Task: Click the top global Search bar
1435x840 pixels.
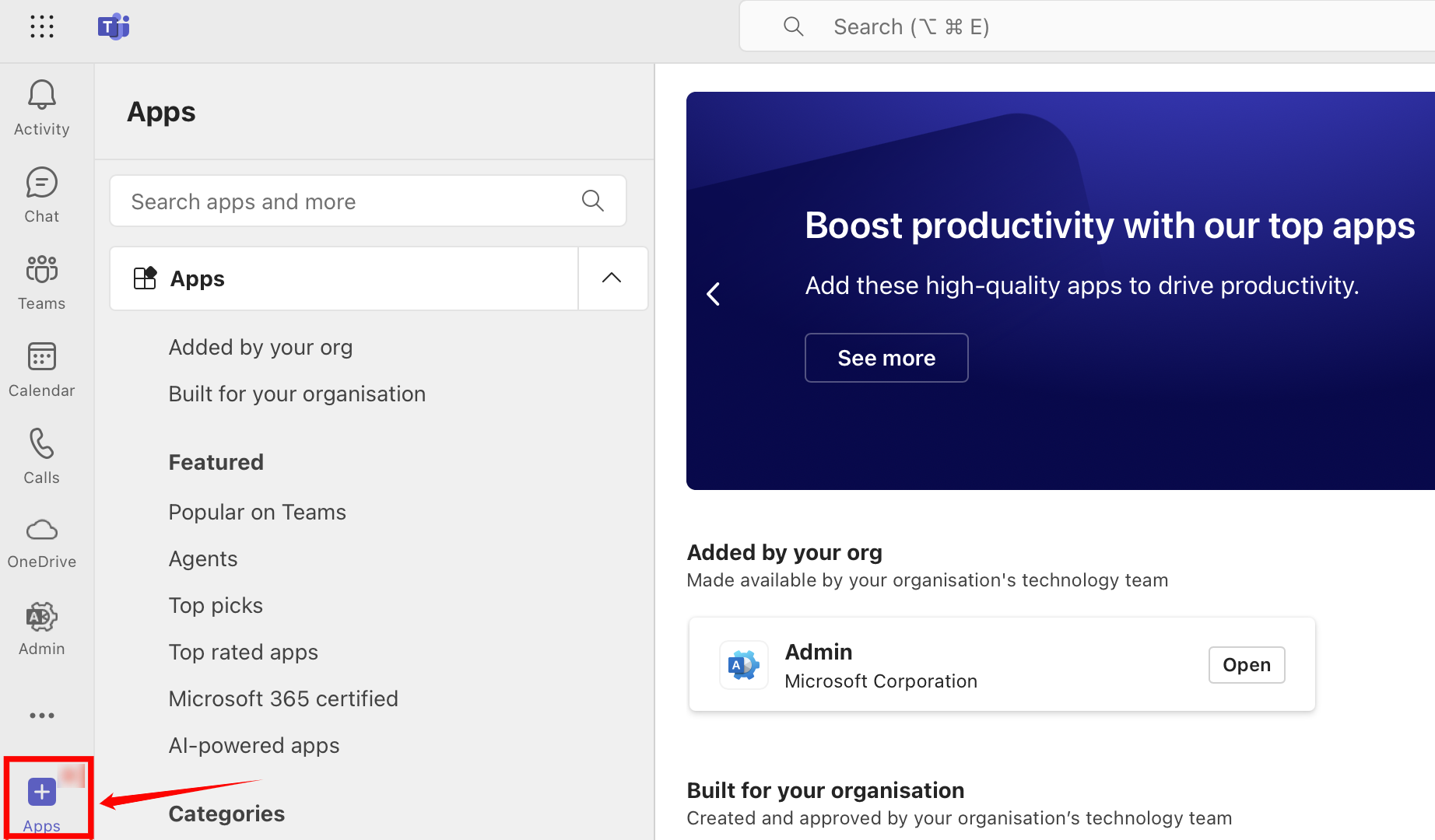Action: pos(1089,26)
